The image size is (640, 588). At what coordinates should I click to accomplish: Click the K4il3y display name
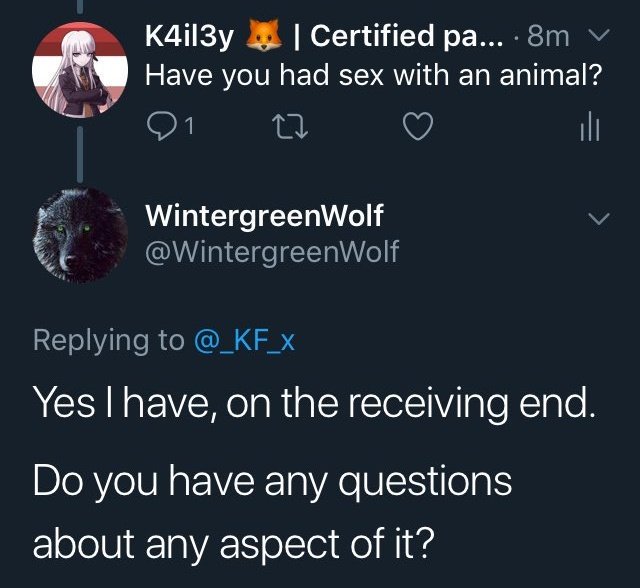click(189, 37)
